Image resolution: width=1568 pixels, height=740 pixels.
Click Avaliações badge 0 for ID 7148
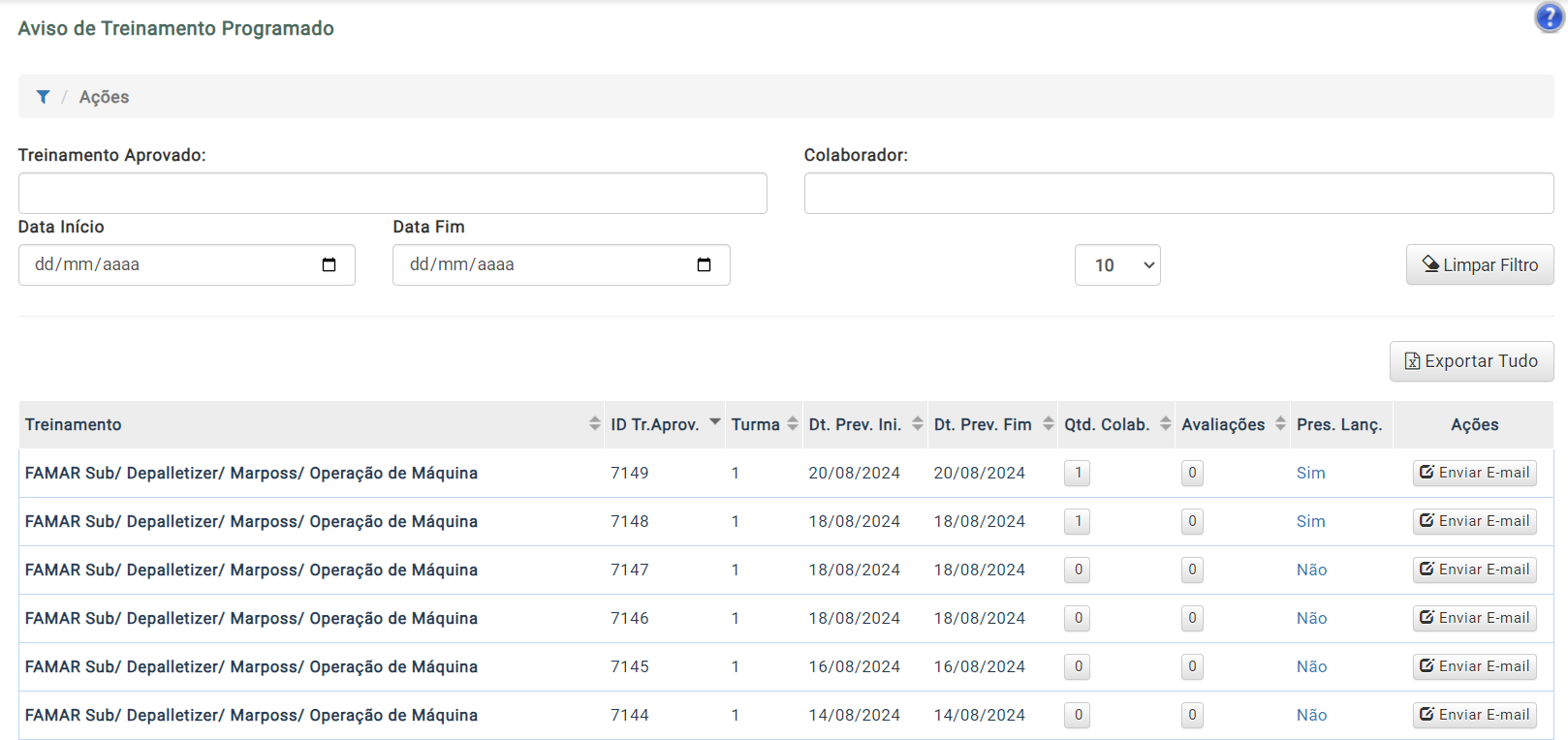coord(1192,521)
